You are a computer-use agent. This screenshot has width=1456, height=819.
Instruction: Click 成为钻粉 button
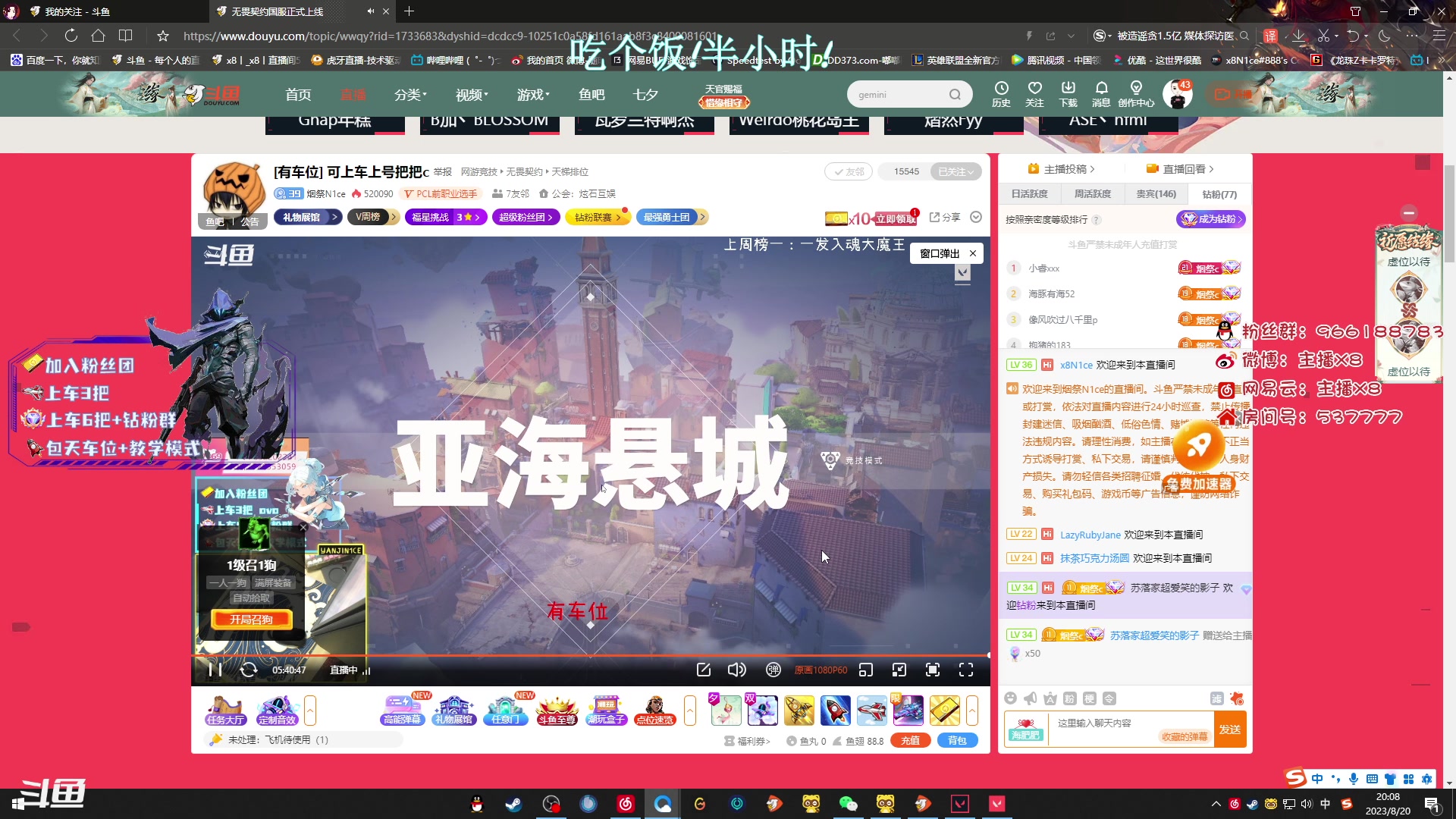[x=1211, y=219]
